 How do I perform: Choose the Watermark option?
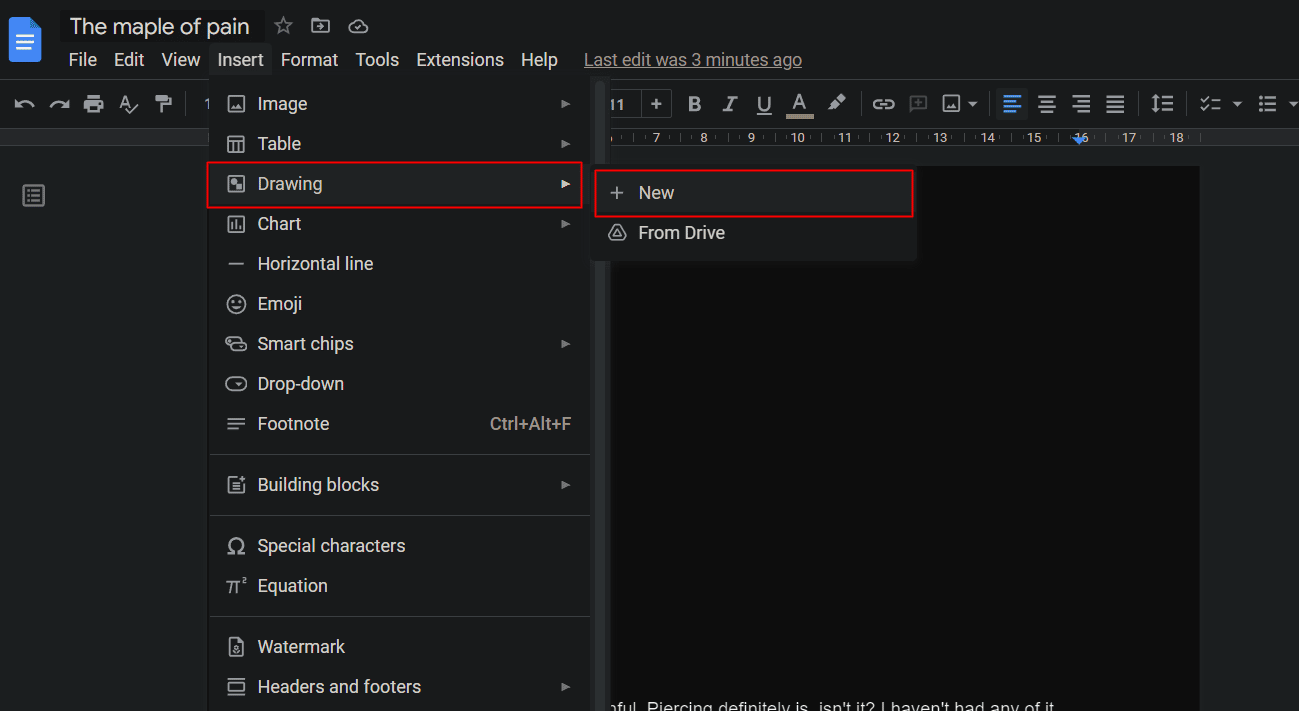[x=399, y=647]
